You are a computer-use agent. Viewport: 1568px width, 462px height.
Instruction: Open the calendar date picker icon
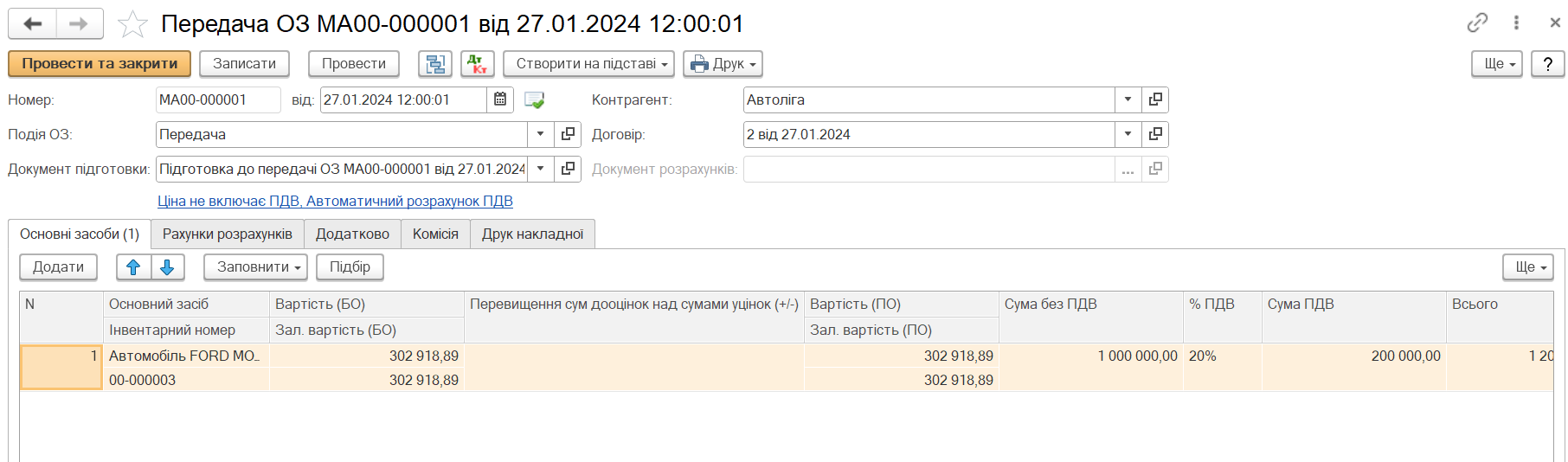pyautogui.click(x=500, y=99)
